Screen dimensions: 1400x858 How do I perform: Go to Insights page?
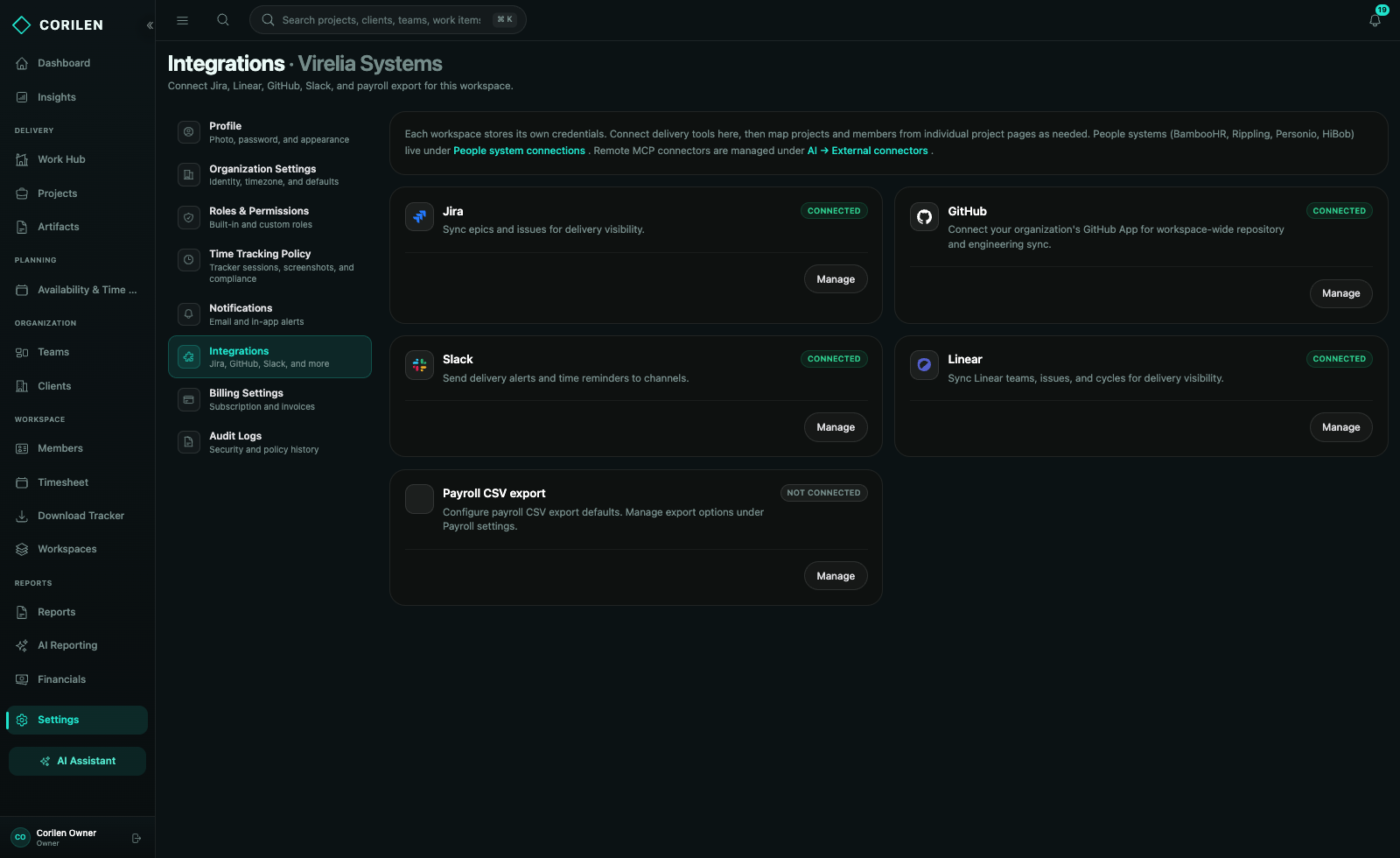coord(77,97)
